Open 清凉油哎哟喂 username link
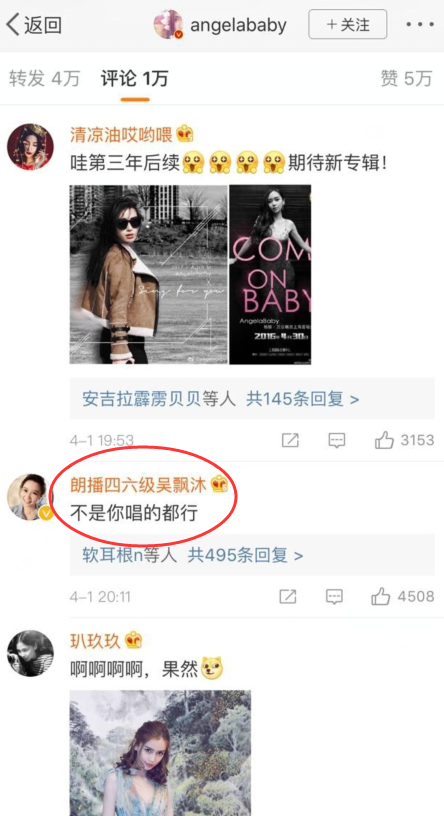The image size is (444, 816). tap(121, 135)
